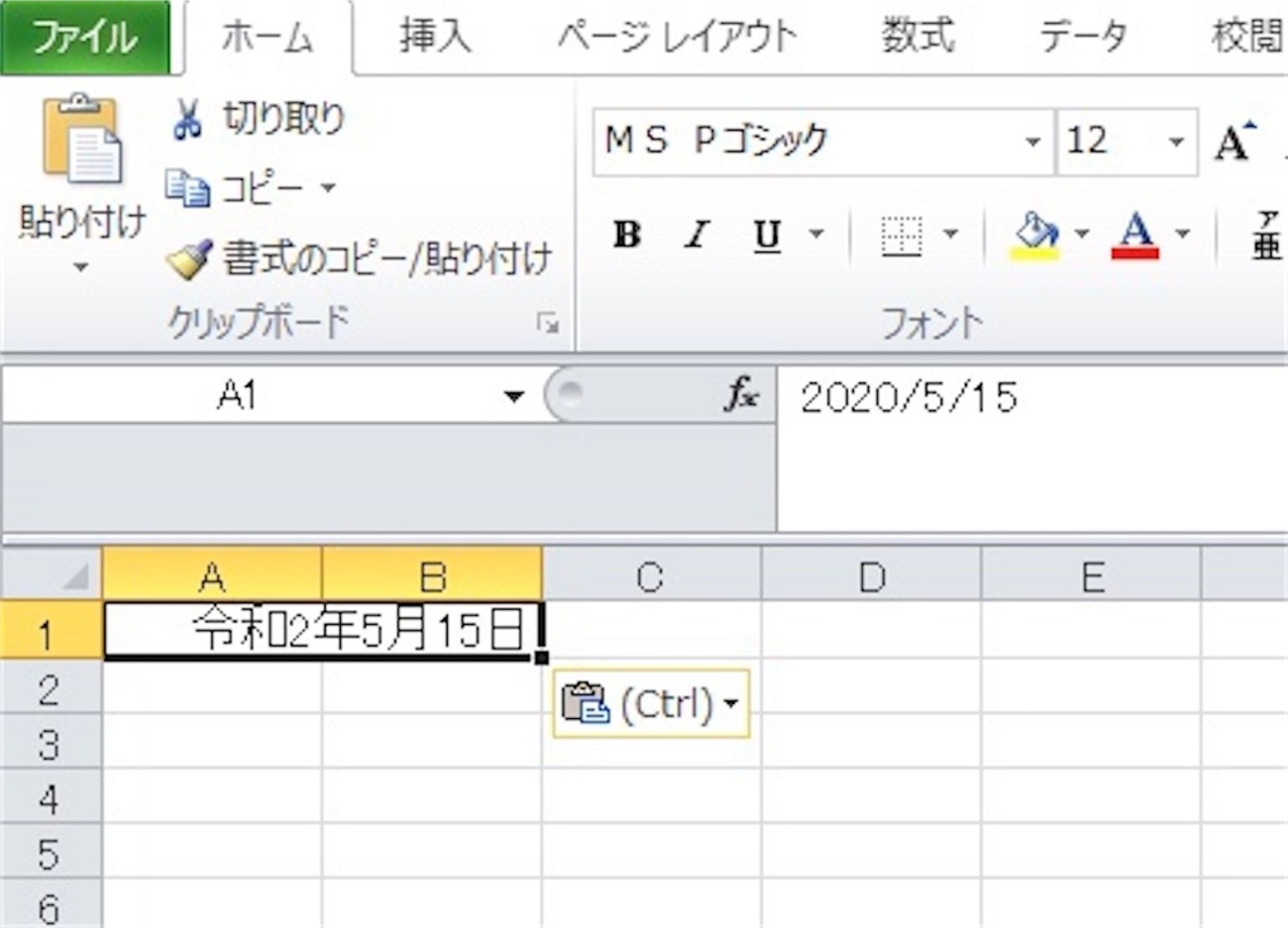The width and height of the screenshot is (1288, 928).
Task: Increase font size with large A icon
Action: [1234, 142]
